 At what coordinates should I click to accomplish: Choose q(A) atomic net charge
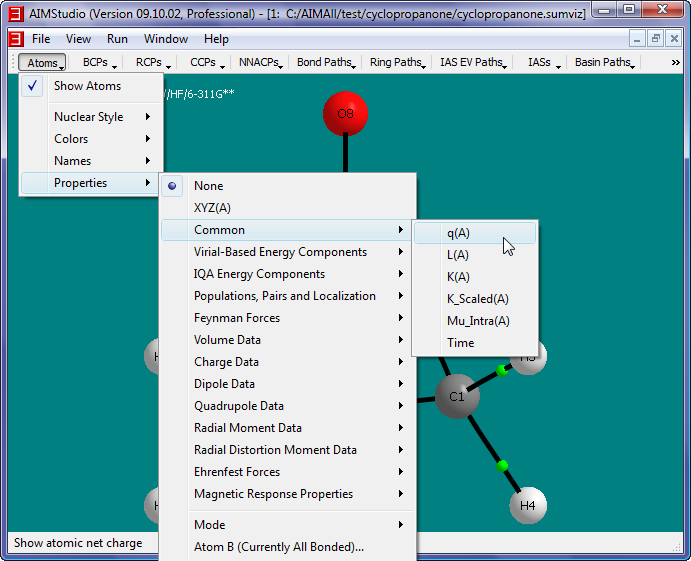click(x=458, y=233)
